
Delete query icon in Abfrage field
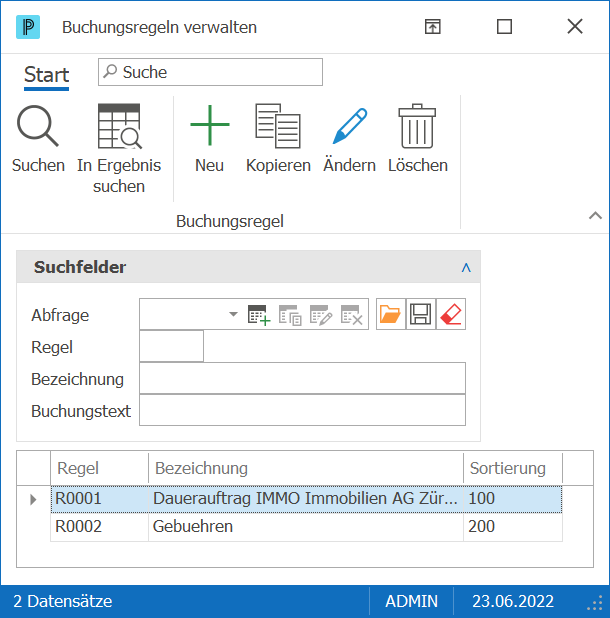(351, 315)
